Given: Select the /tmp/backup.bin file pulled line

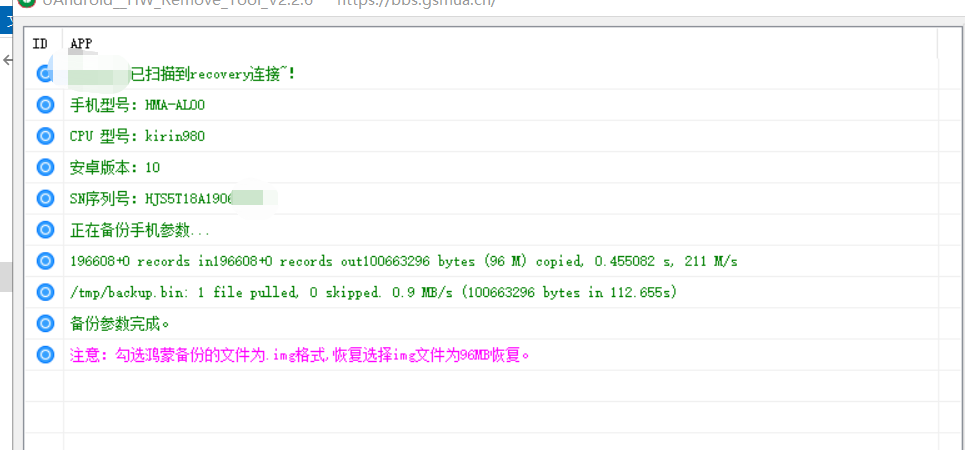Looking at the screenshot, I should point(374,293).
